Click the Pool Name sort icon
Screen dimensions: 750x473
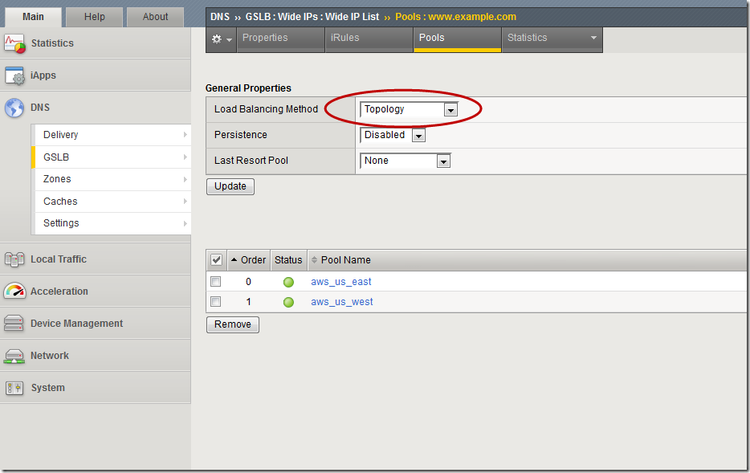point(314,260)
